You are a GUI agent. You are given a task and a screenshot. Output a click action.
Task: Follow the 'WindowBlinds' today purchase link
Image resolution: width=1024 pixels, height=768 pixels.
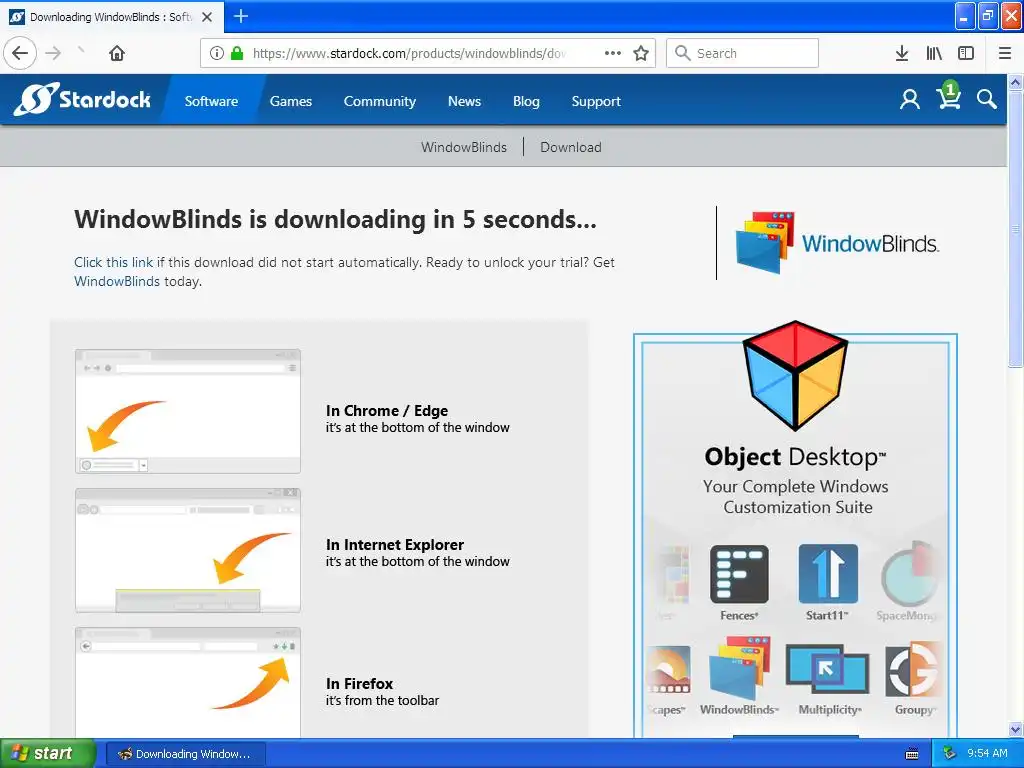[x=117, y=281]
